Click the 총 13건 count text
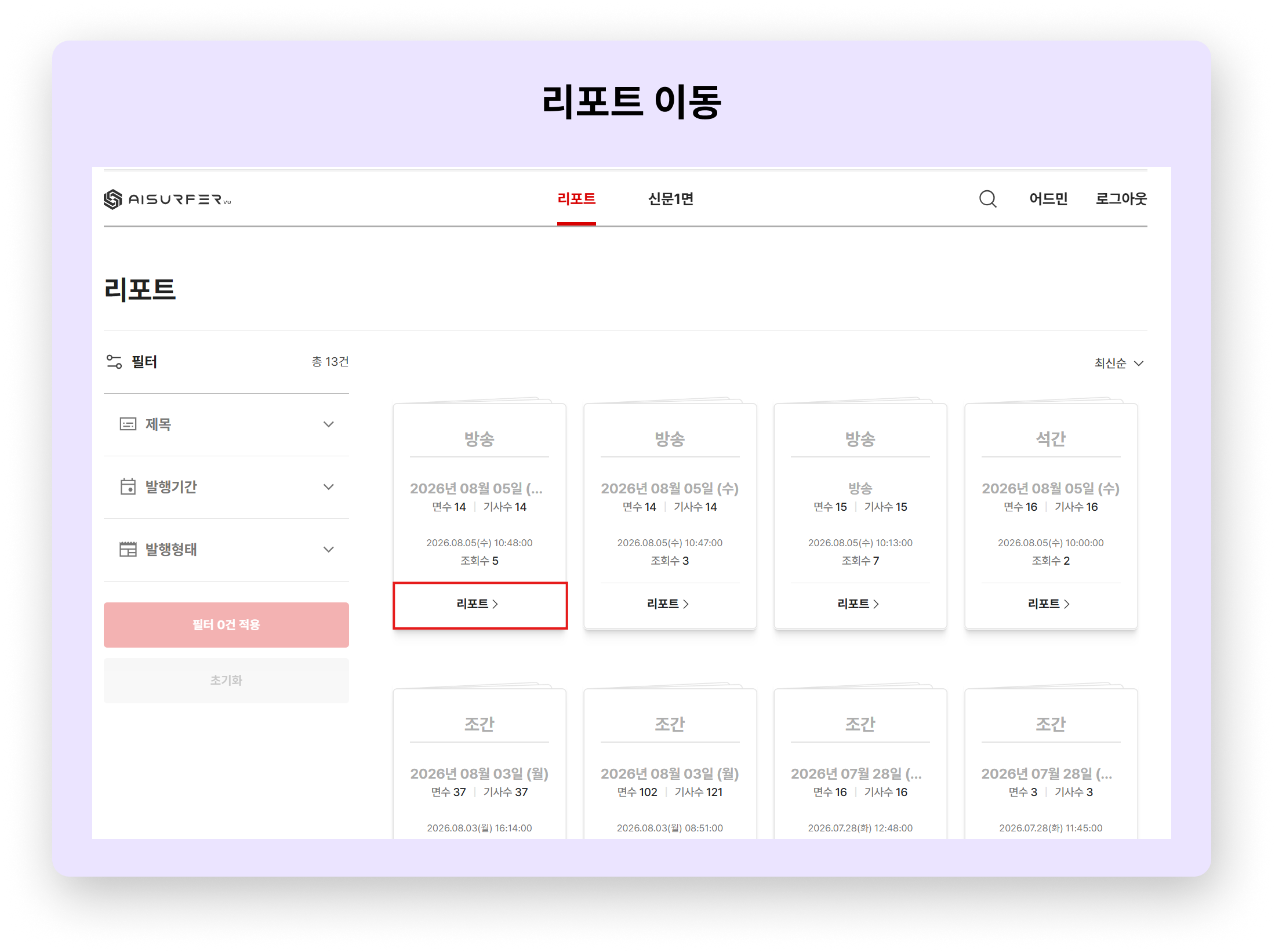This screenshot has width=1275, height=952. 330,362
